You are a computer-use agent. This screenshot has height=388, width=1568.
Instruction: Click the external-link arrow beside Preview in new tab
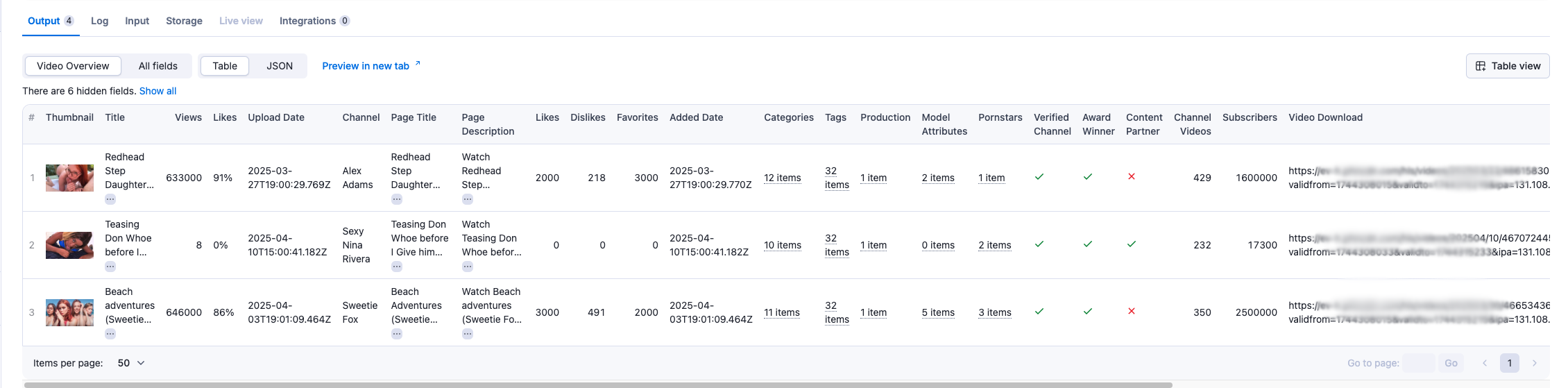pos(418,64)
